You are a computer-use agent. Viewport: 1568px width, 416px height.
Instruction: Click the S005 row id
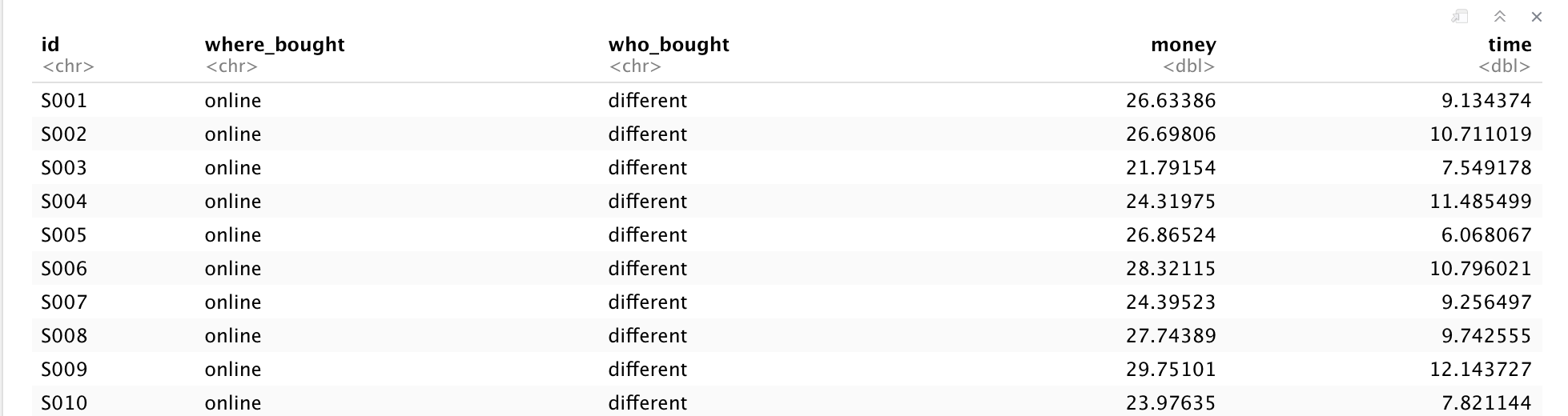(64, 235)
